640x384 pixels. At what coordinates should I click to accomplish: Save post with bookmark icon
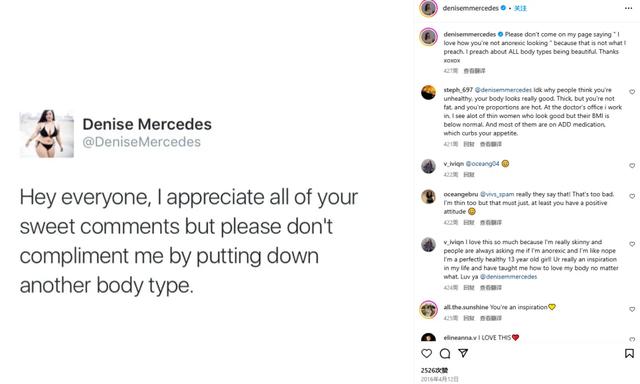(629, 353)
